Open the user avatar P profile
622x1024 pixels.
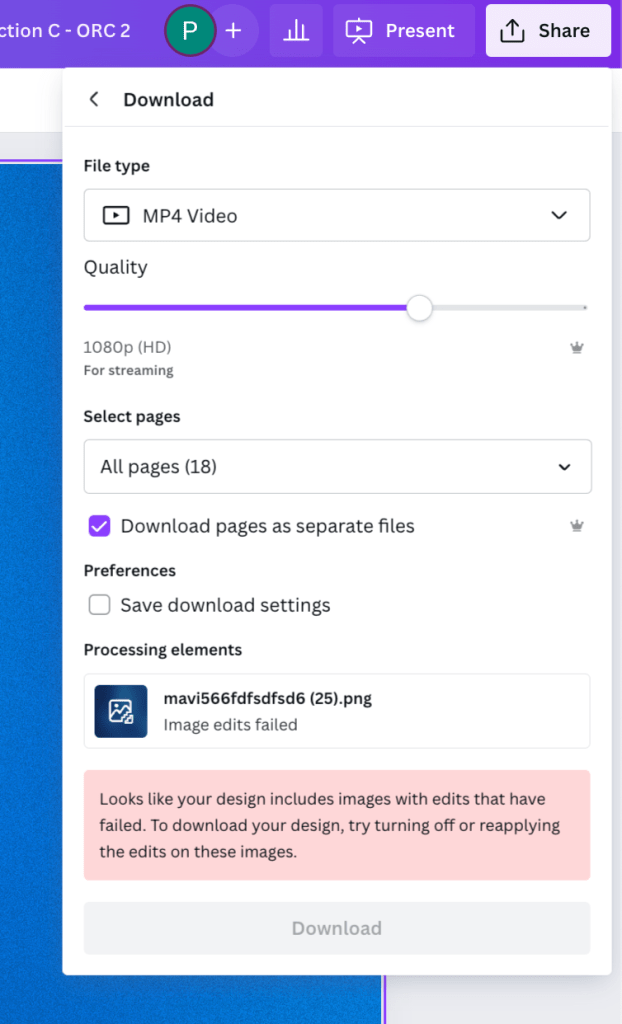[189, 30]
